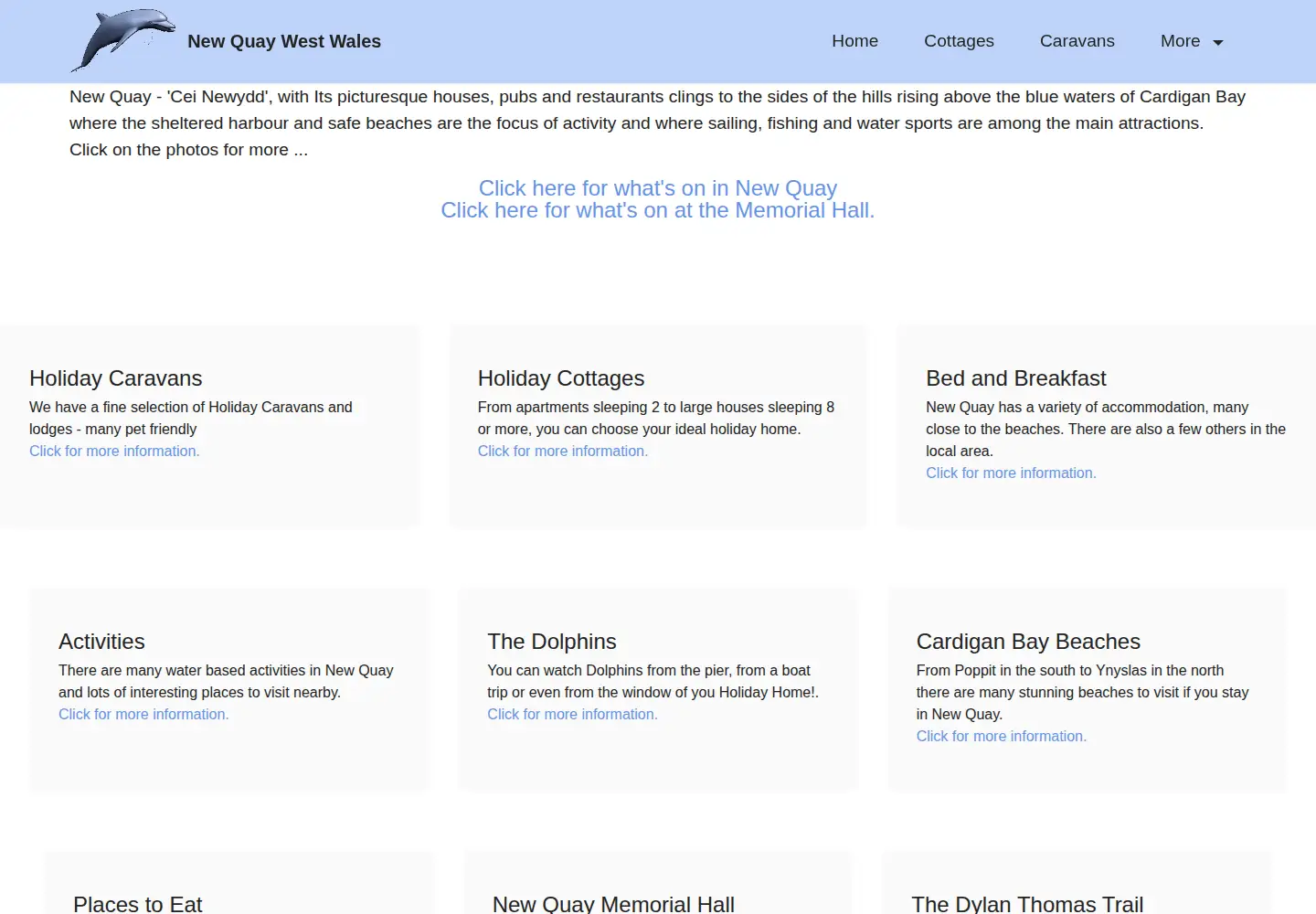Screen dimensions: 1316x914
Task: Click the Beaches description mentioning Poppit and Ynyslas
Action: point(1083,692)
